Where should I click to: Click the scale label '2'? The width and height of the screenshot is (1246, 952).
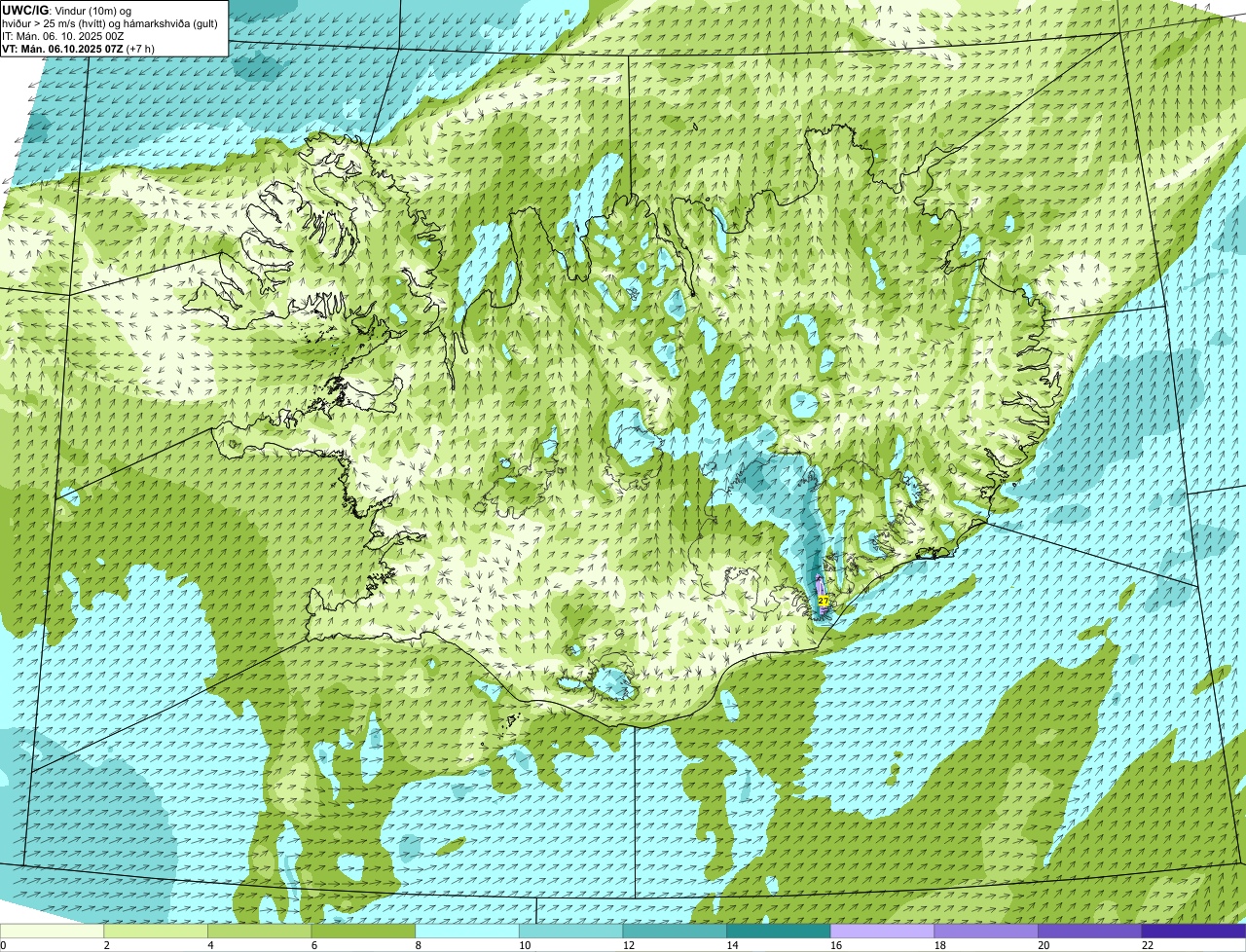pyautogui.click(x=106, y=945)
